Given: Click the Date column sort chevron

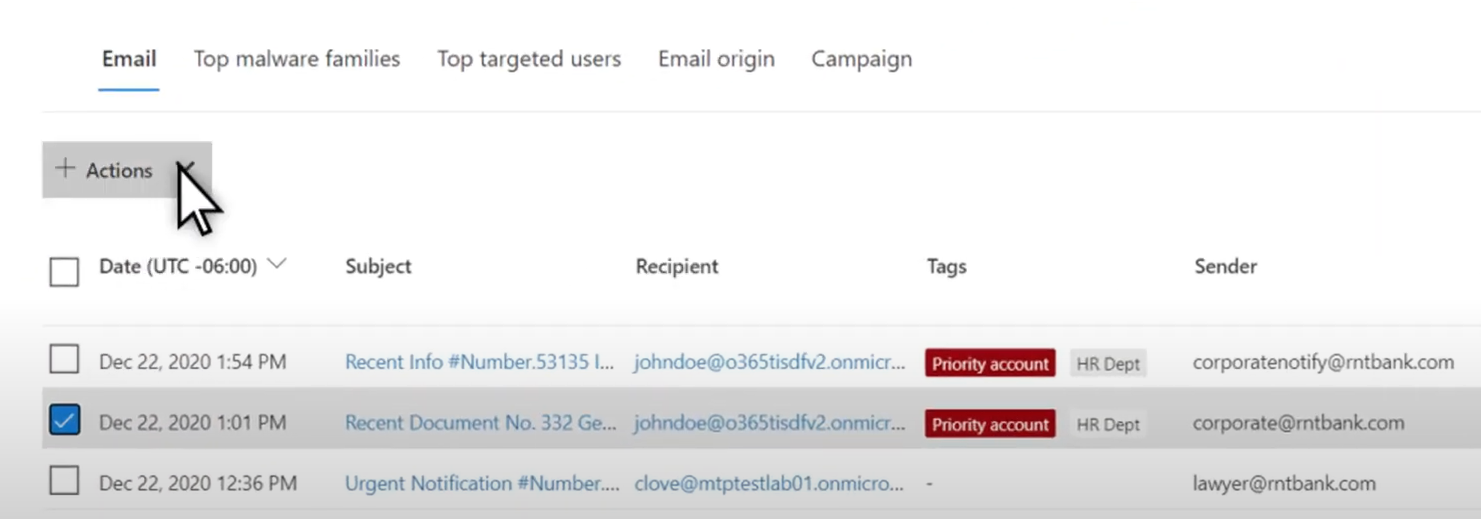Looking at the screenshot, I should pos(277,264).
